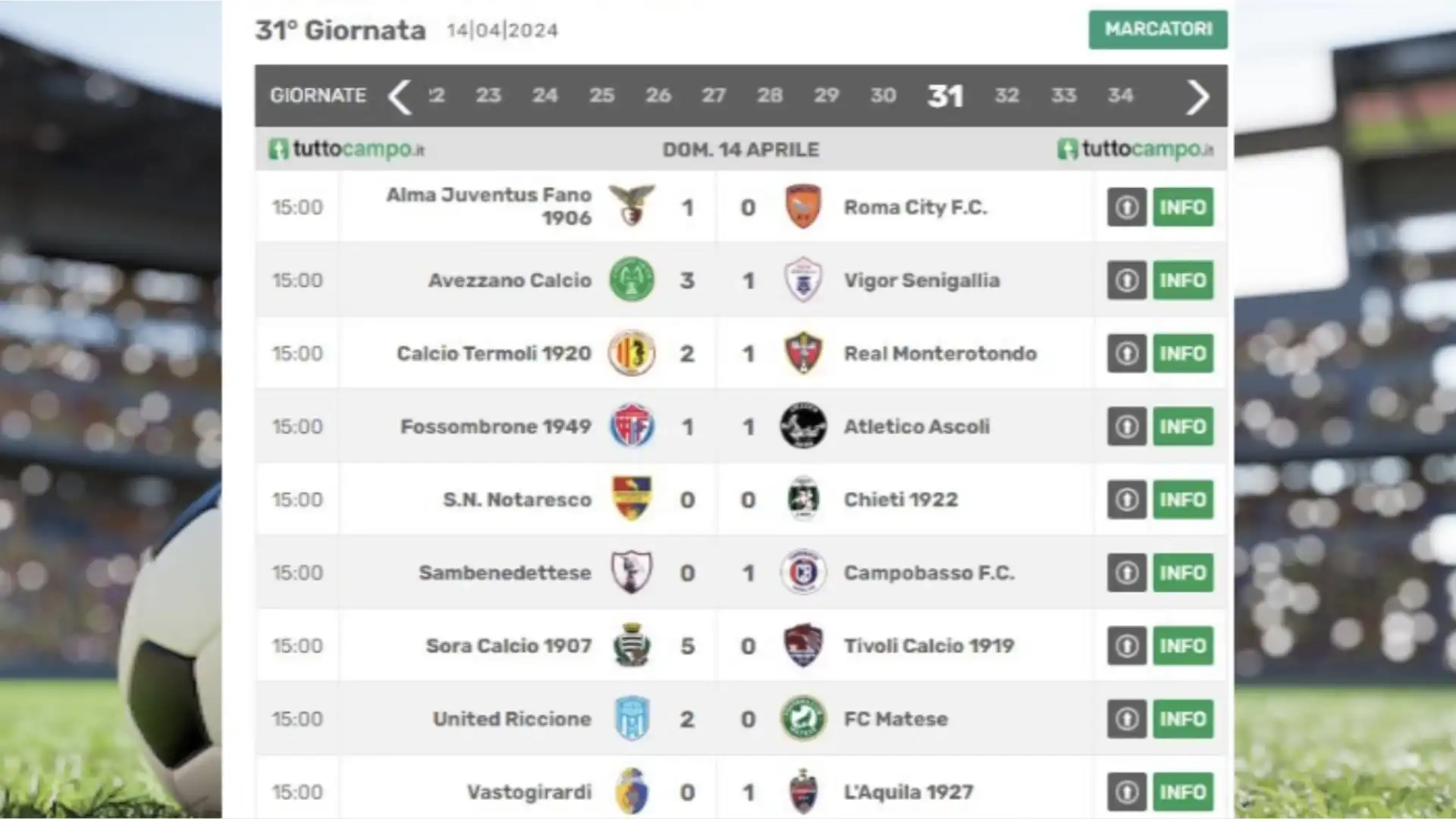Screen dimensions: 1456x819
Task: Click gray info icon on Notaresco row
Action: (x=1126, y=500)
